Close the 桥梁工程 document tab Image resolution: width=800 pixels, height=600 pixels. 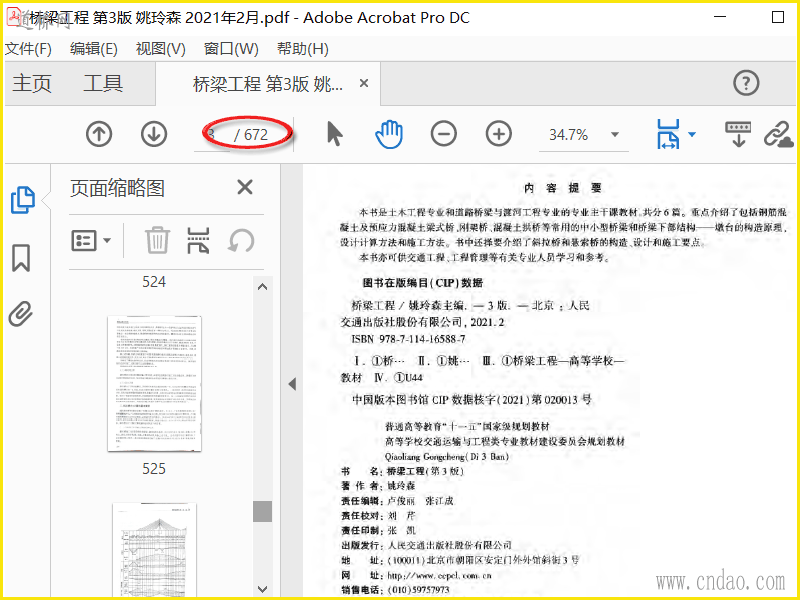click(x=364, y=83)
